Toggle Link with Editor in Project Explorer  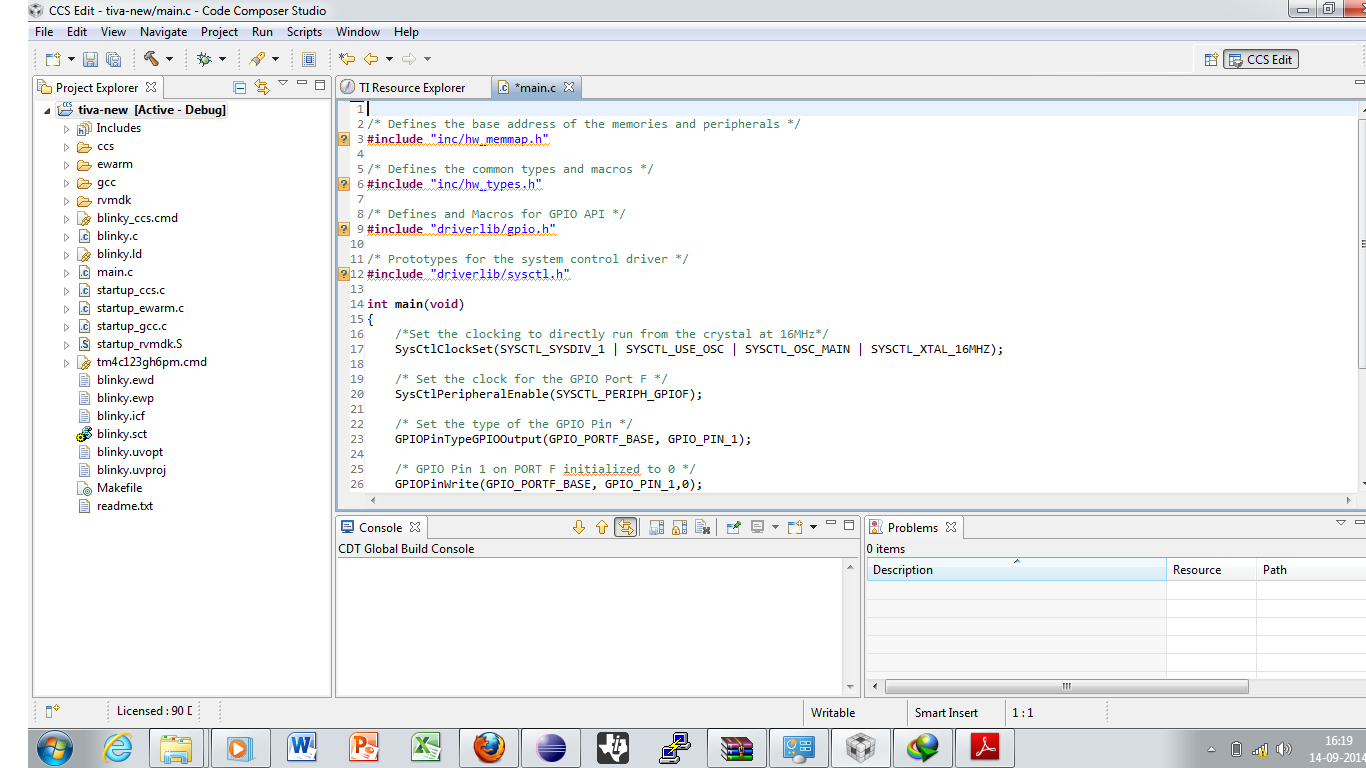[262, 87]
